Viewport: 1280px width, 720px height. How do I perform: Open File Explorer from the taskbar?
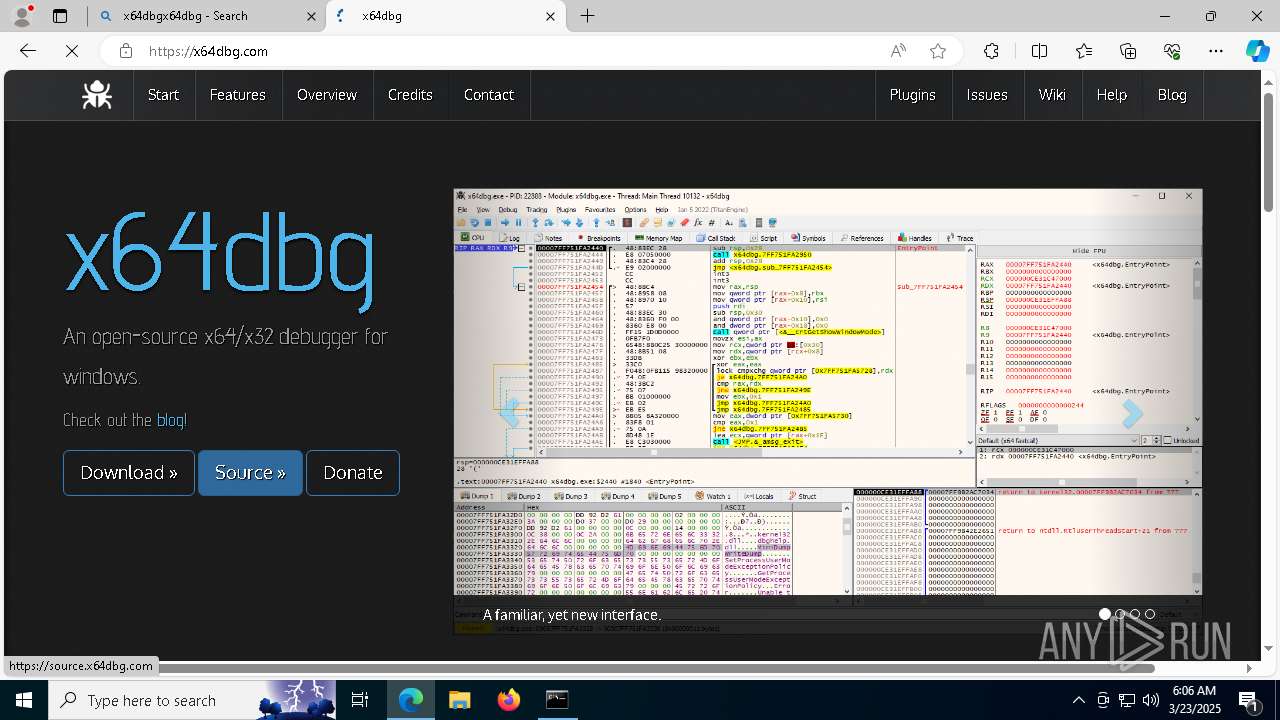tap(459, 700)
